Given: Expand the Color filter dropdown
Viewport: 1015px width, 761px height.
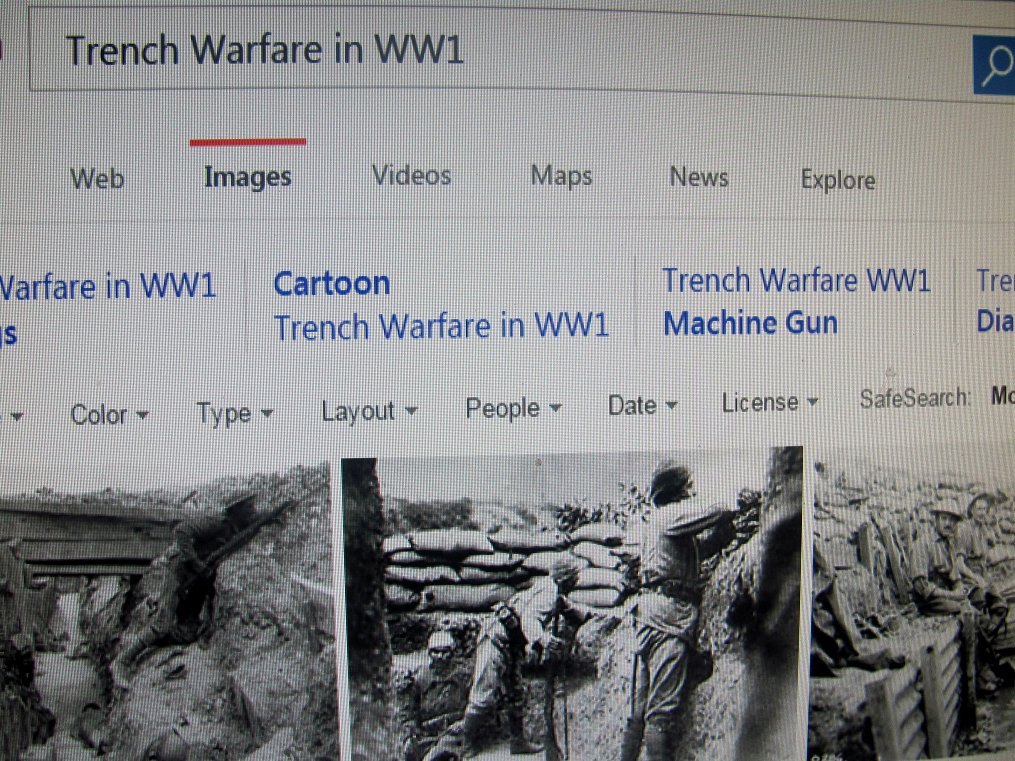Looking at the screenshot, I should click(109, 415).
